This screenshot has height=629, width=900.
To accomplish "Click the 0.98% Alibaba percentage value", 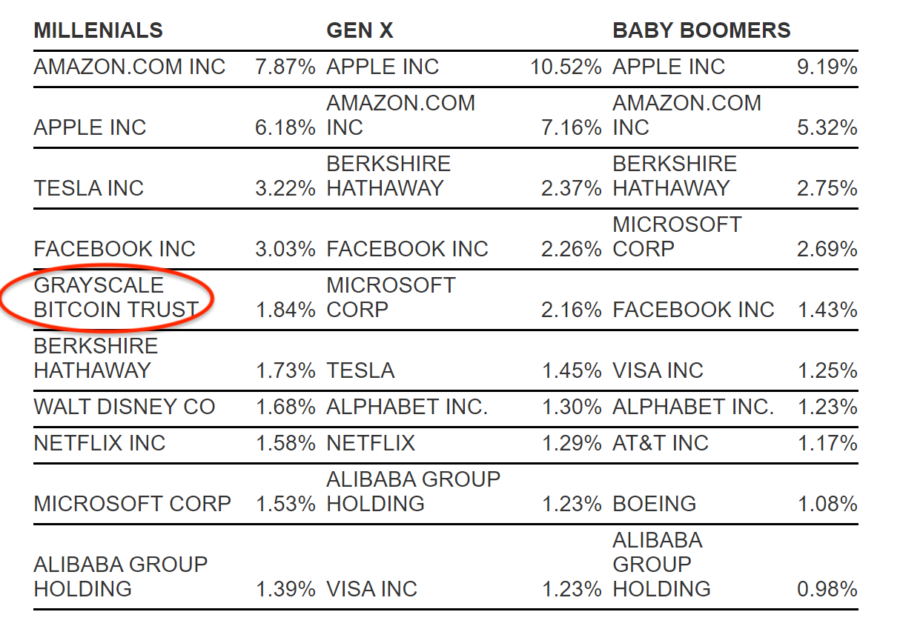I will (x=827, y=589).
